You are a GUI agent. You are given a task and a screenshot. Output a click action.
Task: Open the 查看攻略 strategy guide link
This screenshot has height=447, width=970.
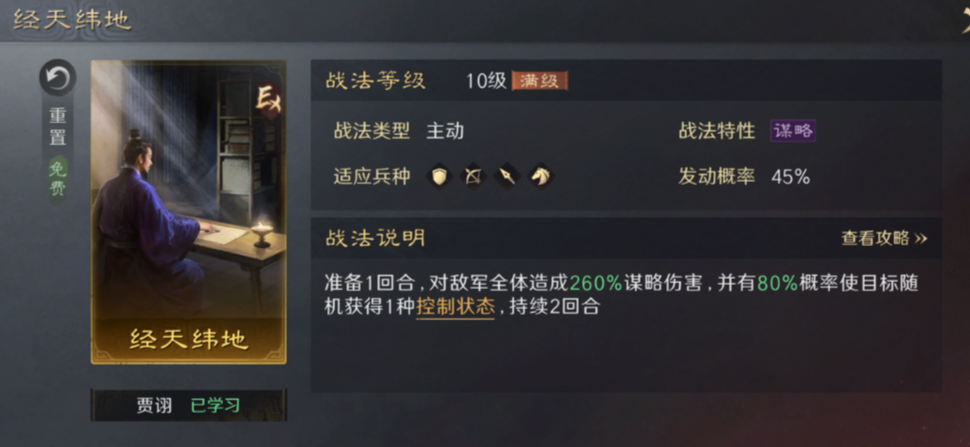tap(884, 238)
